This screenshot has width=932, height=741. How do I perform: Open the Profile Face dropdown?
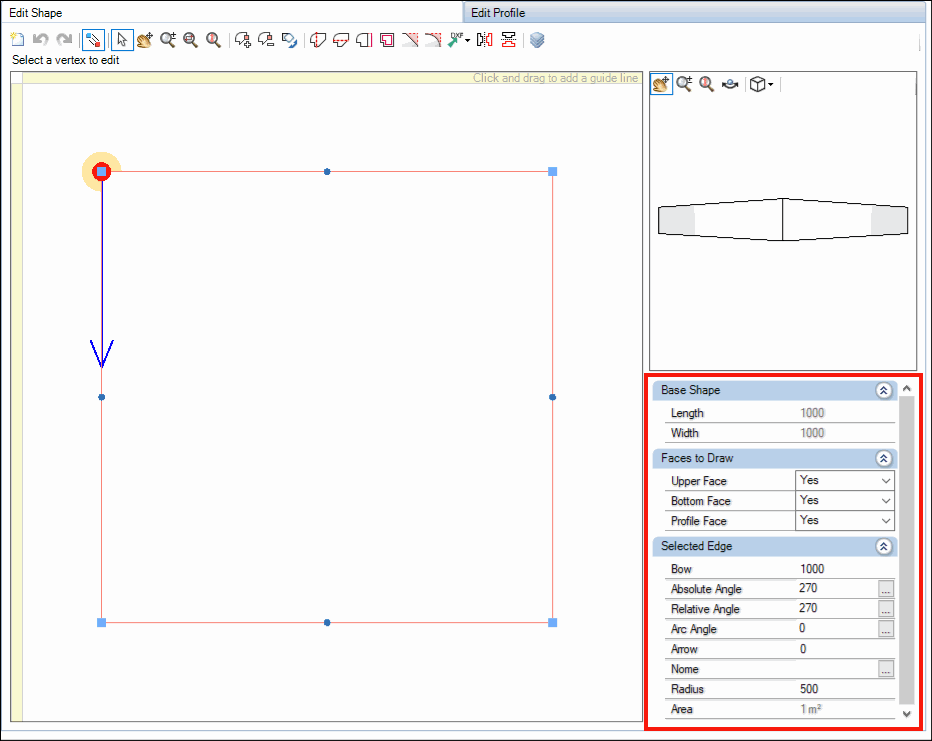845,521
